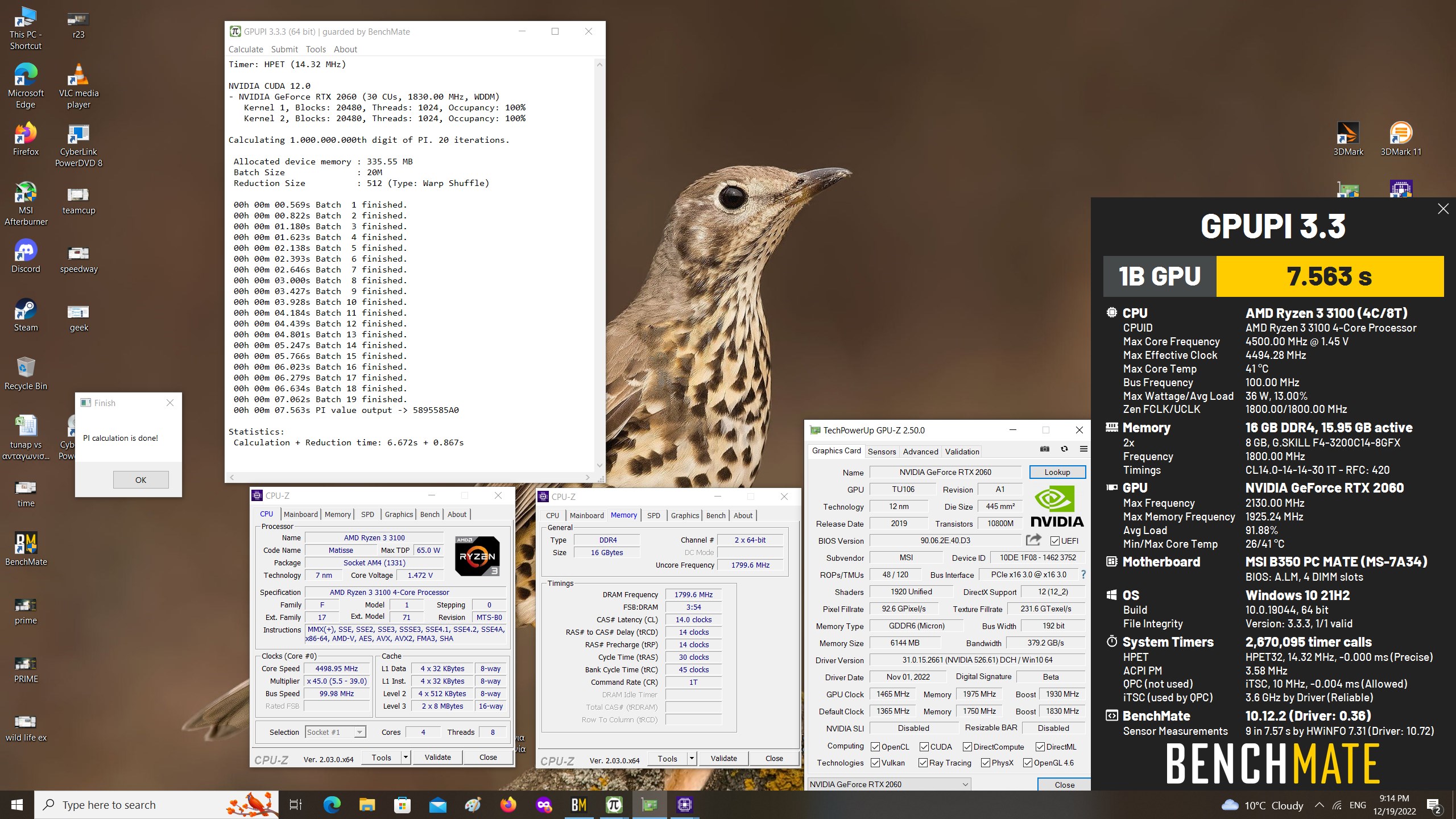The height and width of the screenshot is (819, 1456).
Task: Toggle the DirectML checkbox
Action: [1040, 747]
